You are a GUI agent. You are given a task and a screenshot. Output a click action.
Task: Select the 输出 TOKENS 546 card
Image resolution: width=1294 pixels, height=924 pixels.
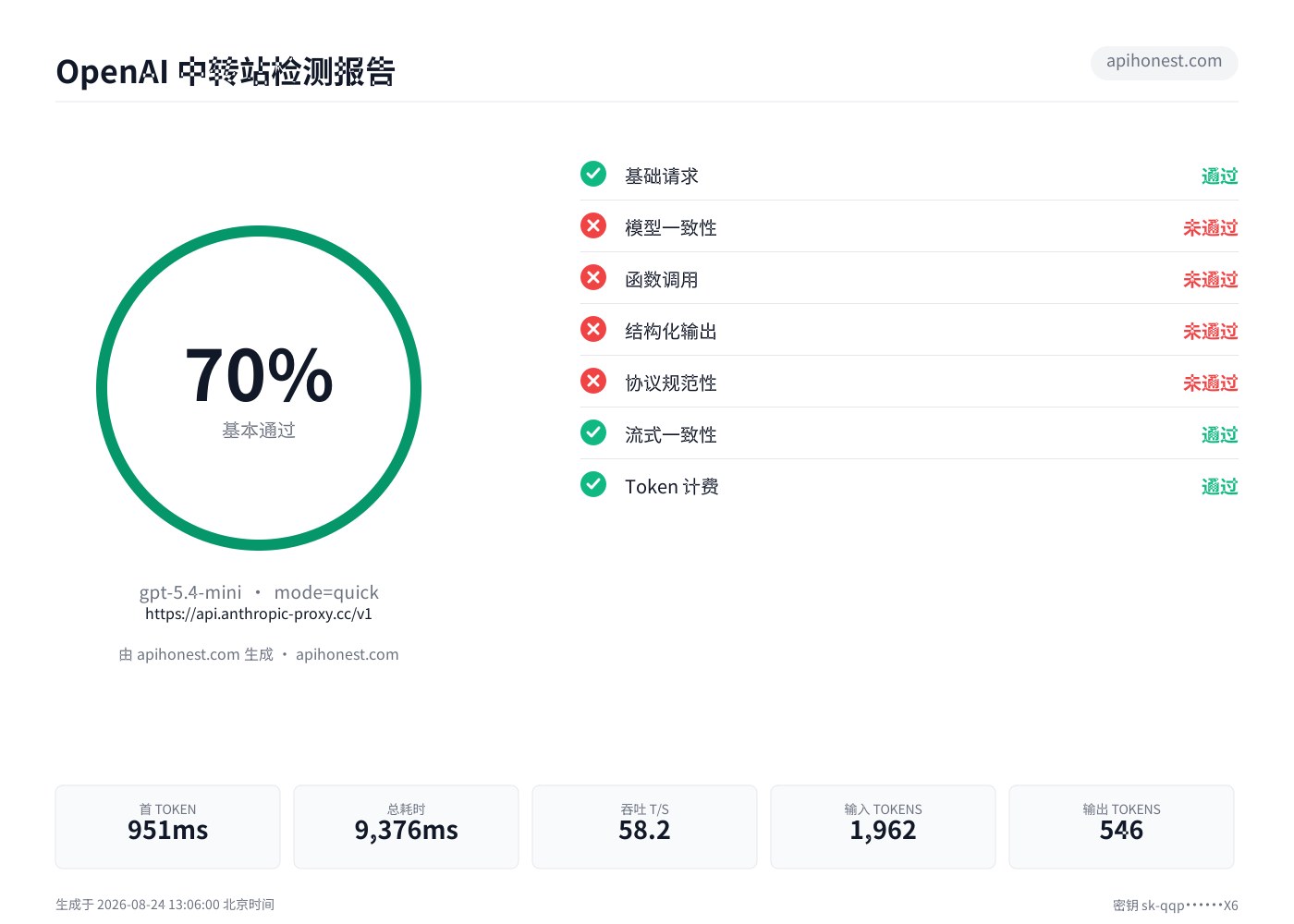coord(1121,827)
